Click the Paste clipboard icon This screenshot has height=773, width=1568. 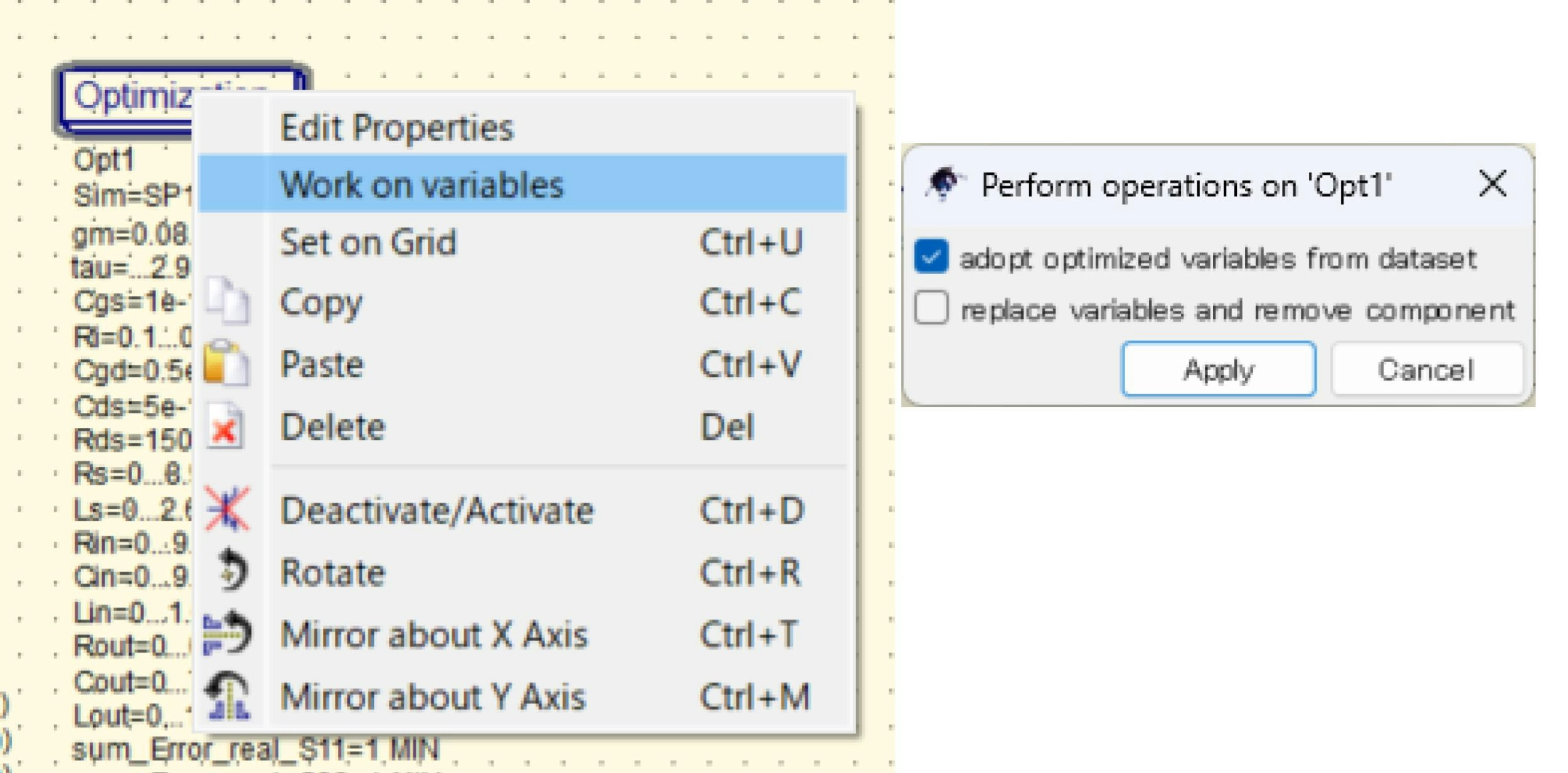click(x=227, y=363)
